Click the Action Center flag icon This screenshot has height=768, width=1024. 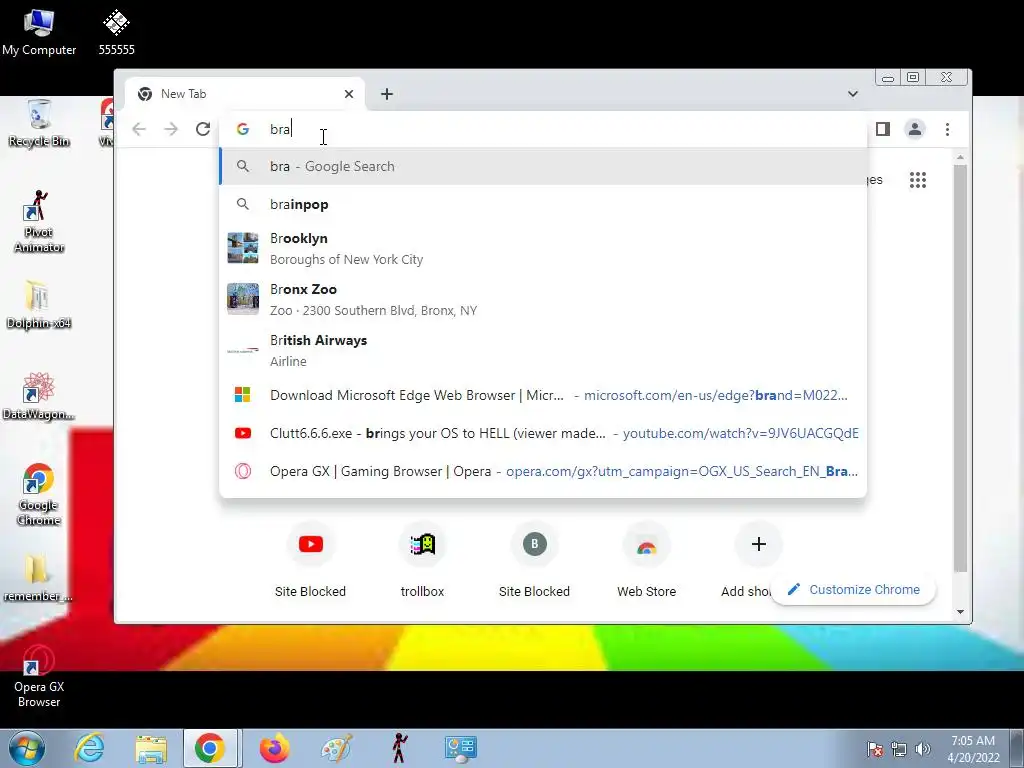coord(875,749)
